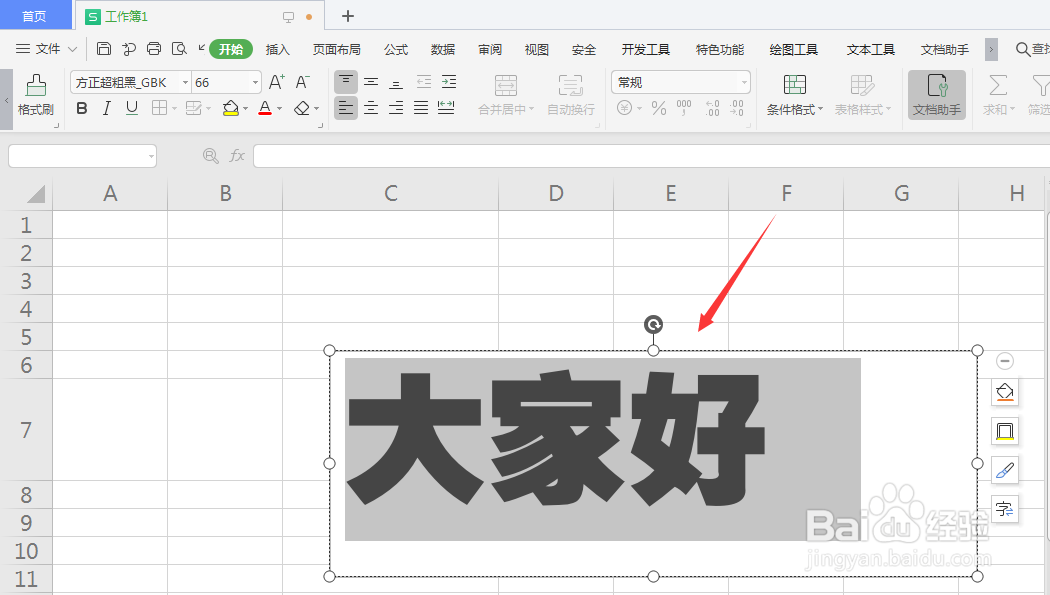
Task: Click the percent style icon
Action: pyautogui.click(x=658, y=107)
